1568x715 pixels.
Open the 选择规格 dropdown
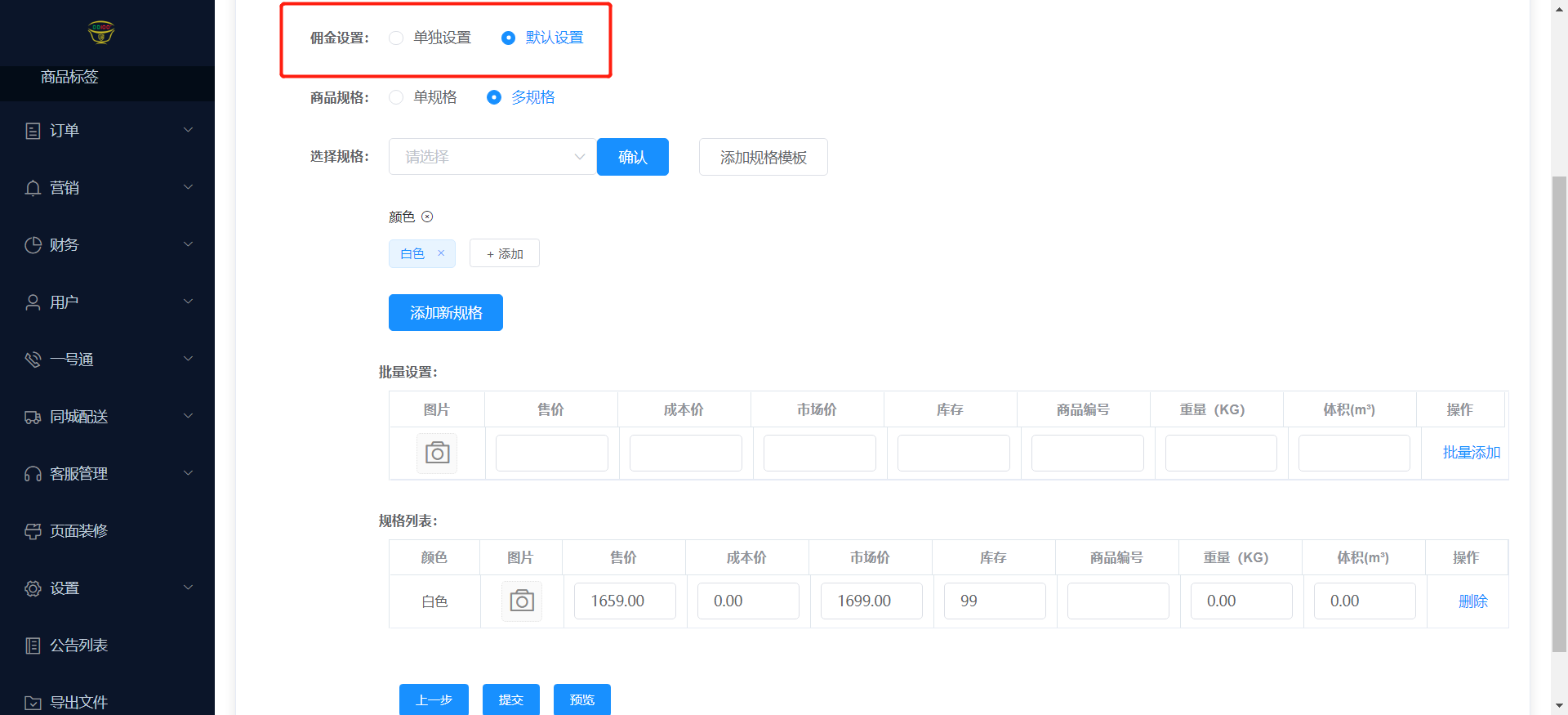click(x=492, y=157)
